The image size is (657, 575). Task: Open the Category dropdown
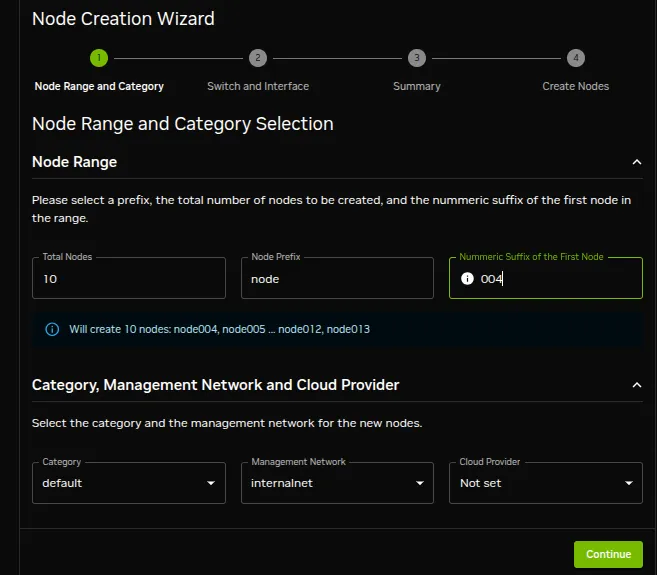coord(129,483)
